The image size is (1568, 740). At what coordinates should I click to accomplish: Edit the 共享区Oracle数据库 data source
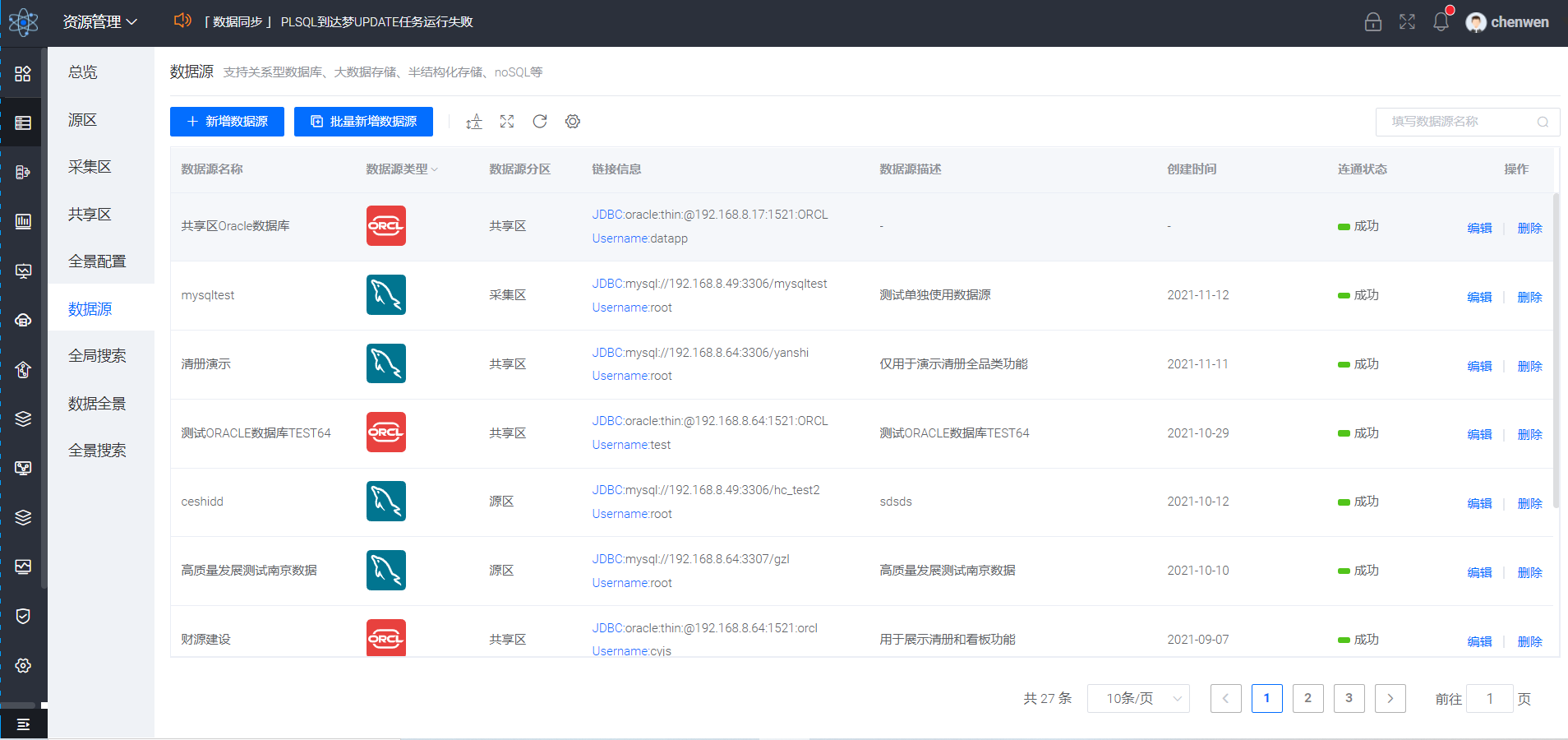pyautogui.click(x=1479, y=229)
